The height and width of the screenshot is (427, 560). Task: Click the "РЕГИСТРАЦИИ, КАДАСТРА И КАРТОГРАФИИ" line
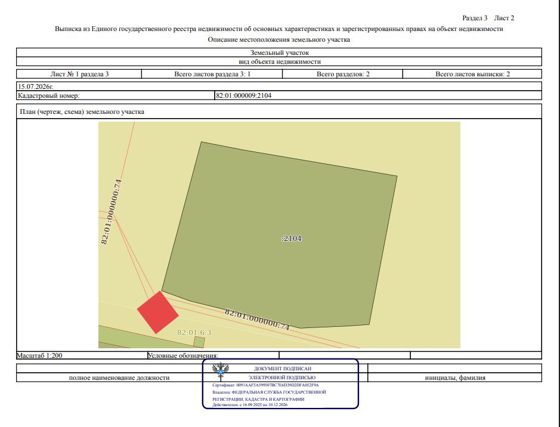(x=258, y=399)
